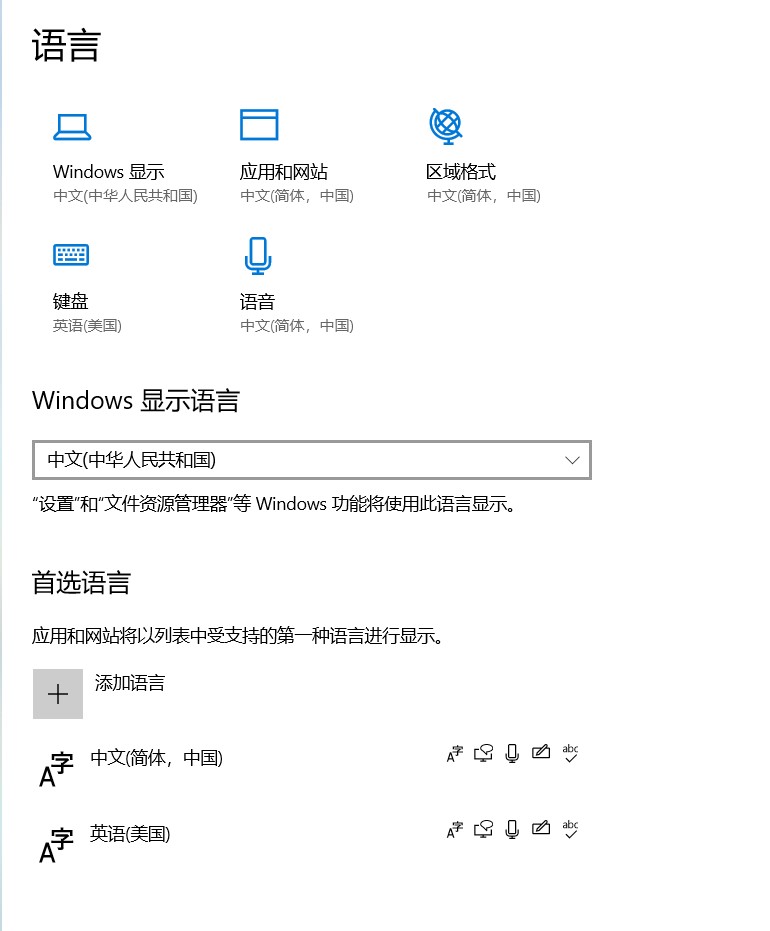Open the Windows 显示 tile label
This screenshot has width=770, height=931.
point(109,172)
